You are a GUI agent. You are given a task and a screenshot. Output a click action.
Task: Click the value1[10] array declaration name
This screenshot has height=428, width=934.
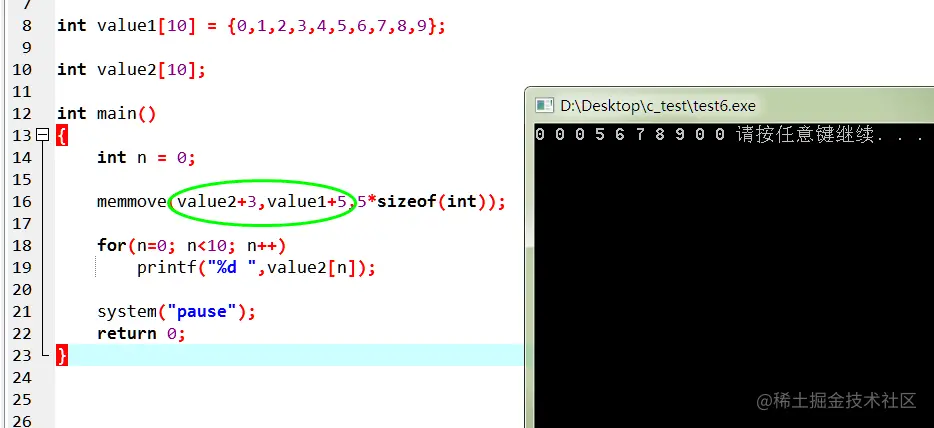tap(147, 26)
